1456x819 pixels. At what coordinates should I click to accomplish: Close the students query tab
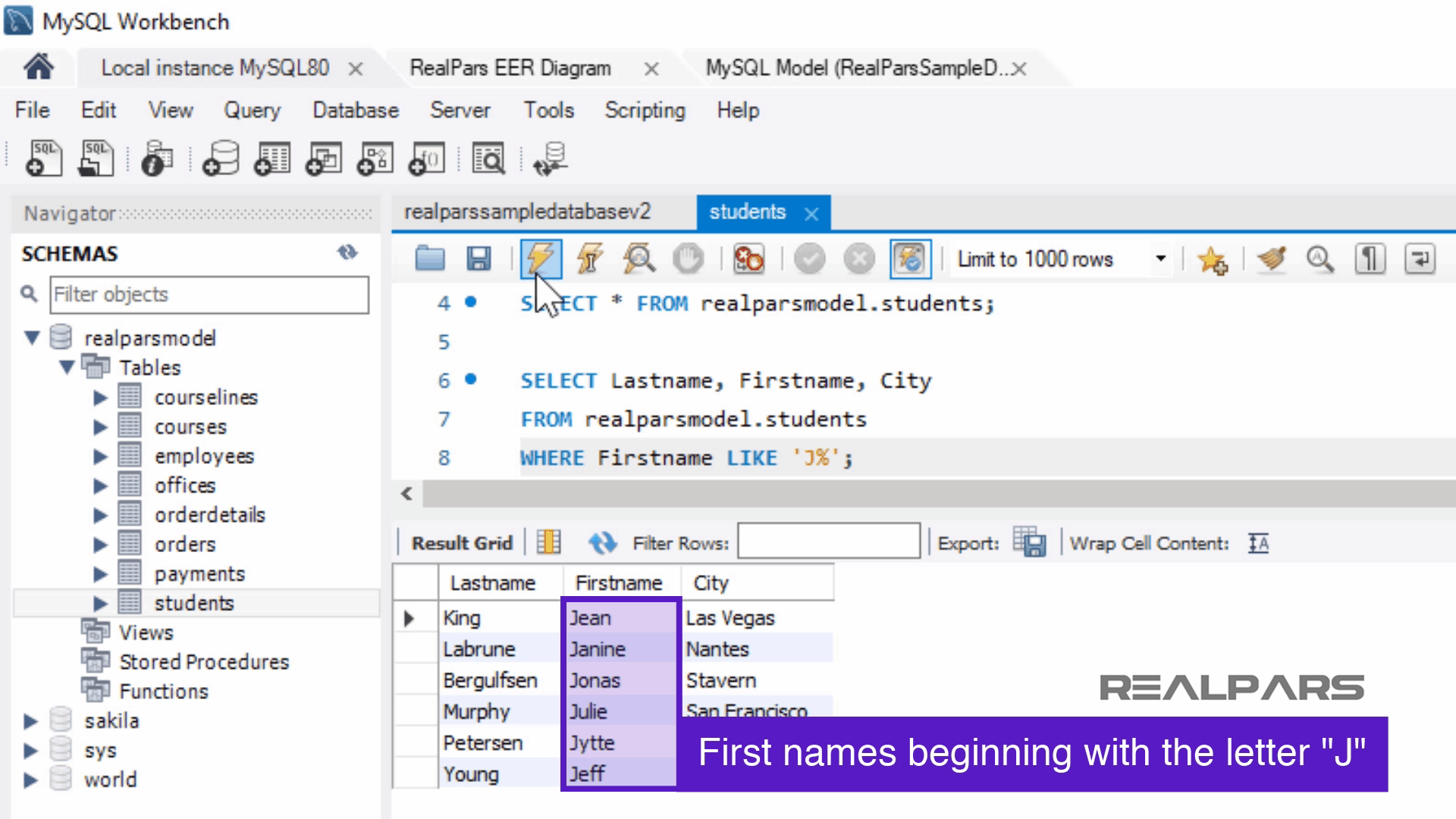[x=811, y=213]
